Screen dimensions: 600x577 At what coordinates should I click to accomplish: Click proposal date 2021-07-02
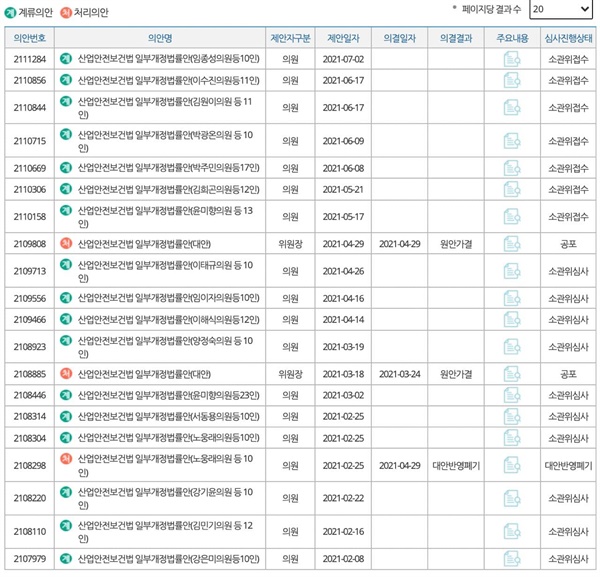pyautogui.click(x=343, y=59)
